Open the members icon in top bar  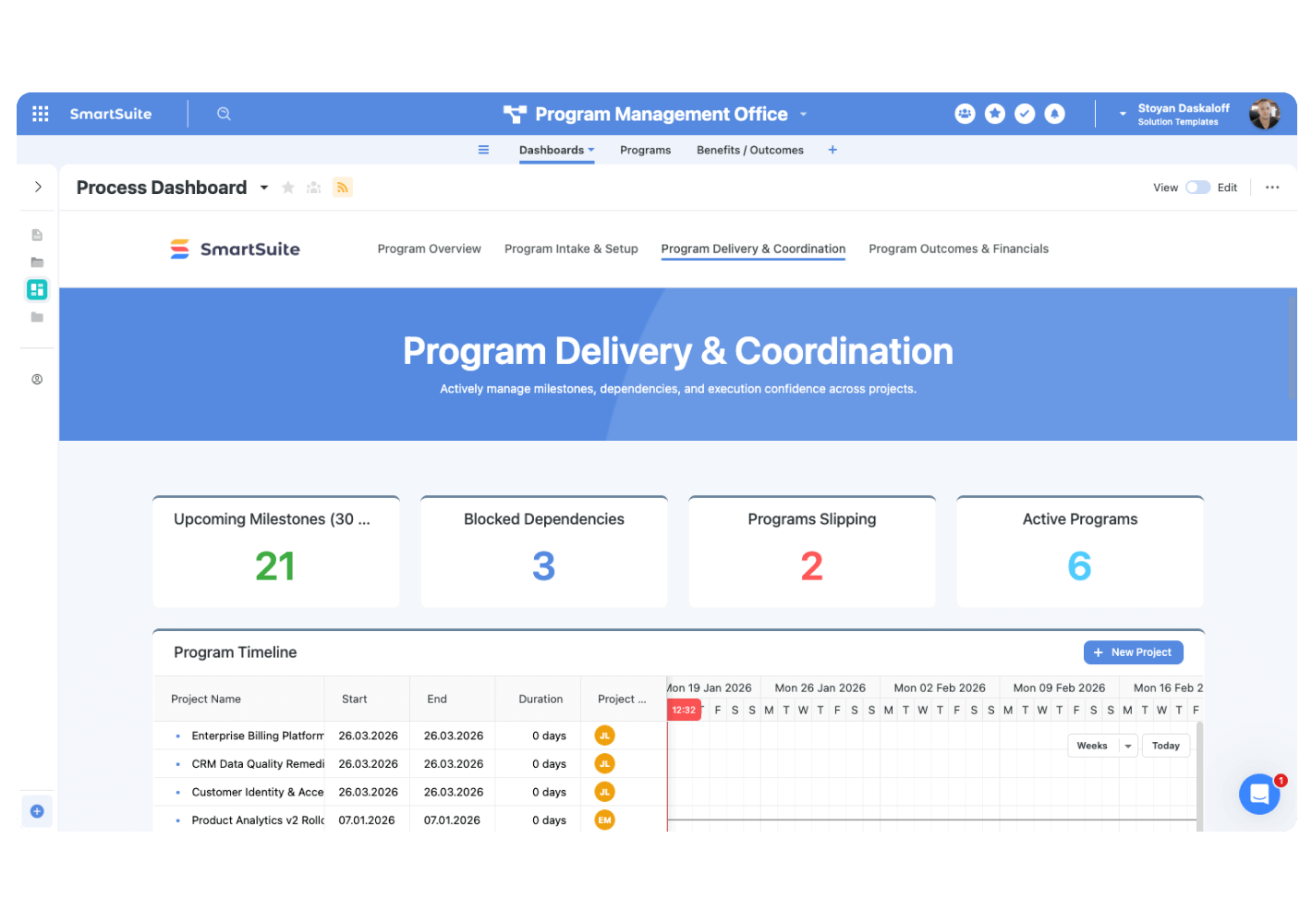tap(965, 114)
